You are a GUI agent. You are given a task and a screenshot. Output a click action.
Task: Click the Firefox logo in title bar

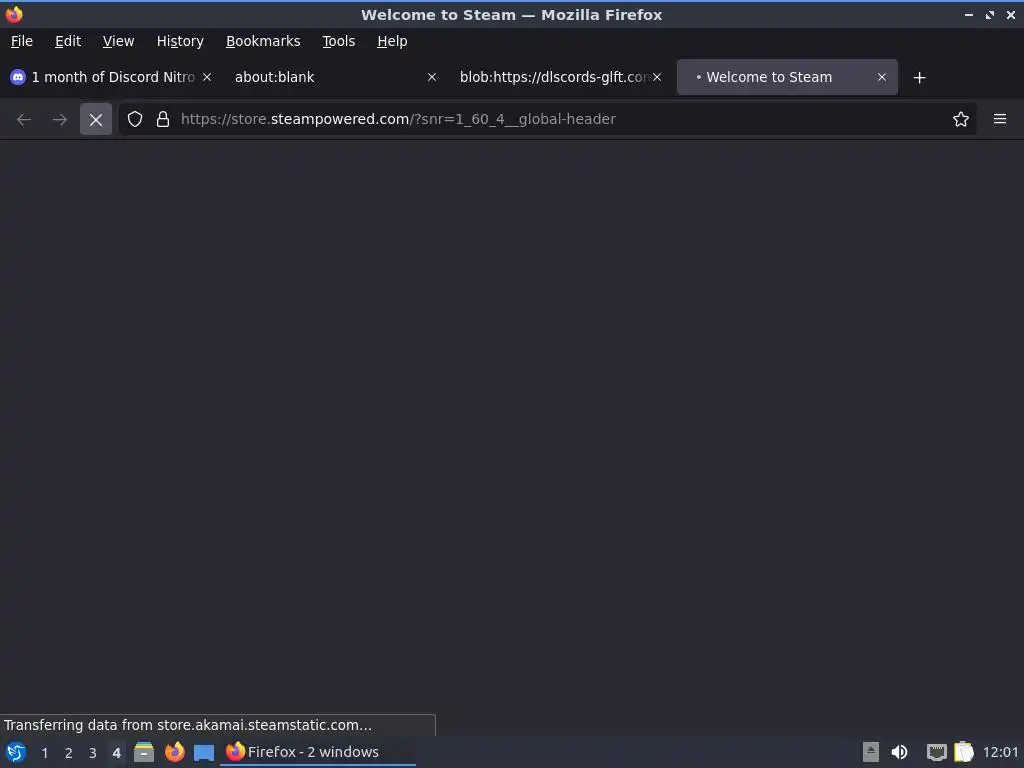14,14
